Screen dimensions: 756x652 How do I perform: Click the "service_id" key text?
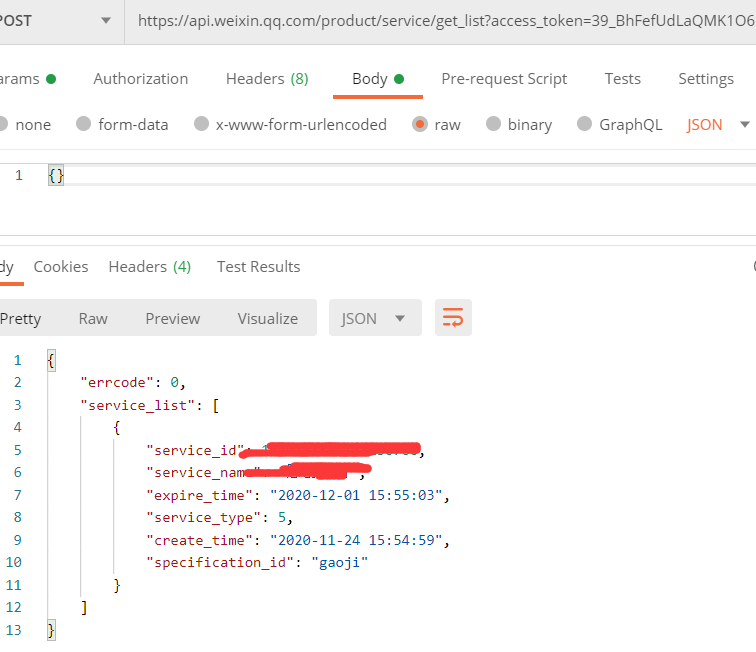[x=195, y=450]
